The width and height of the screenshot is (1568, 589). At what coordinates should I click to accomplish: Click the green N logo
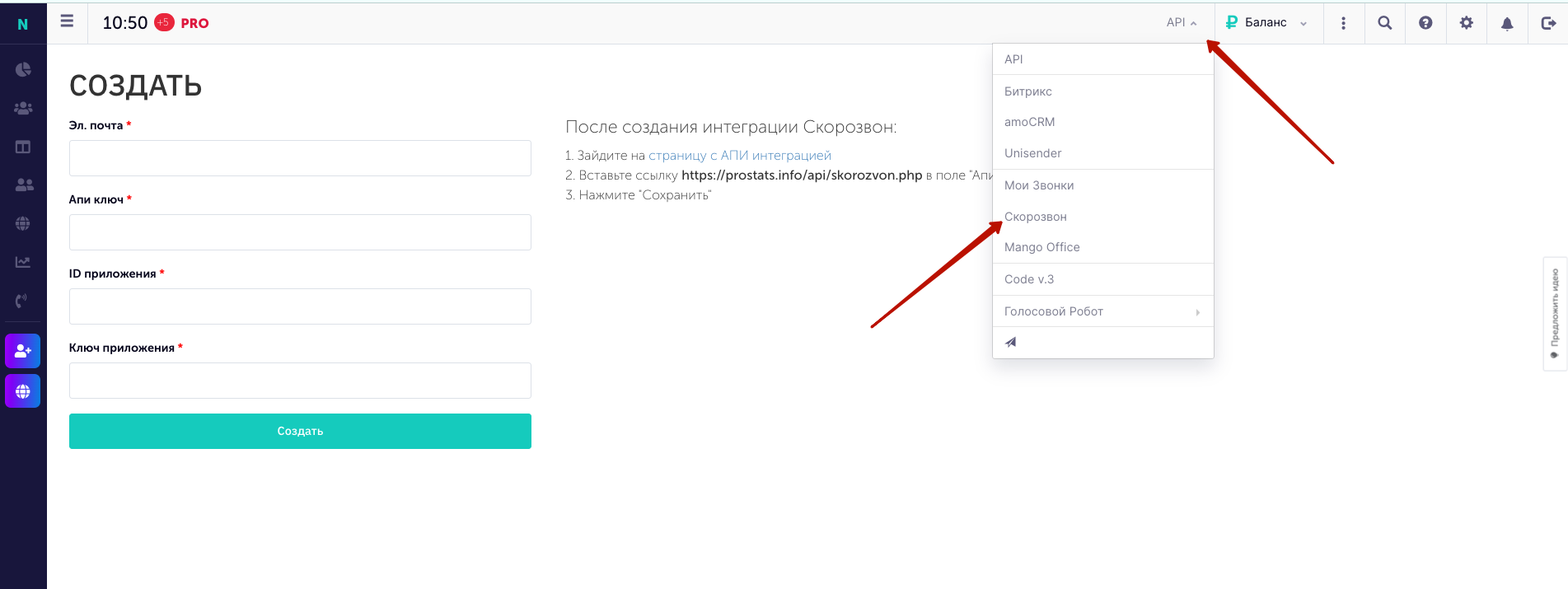23,24
